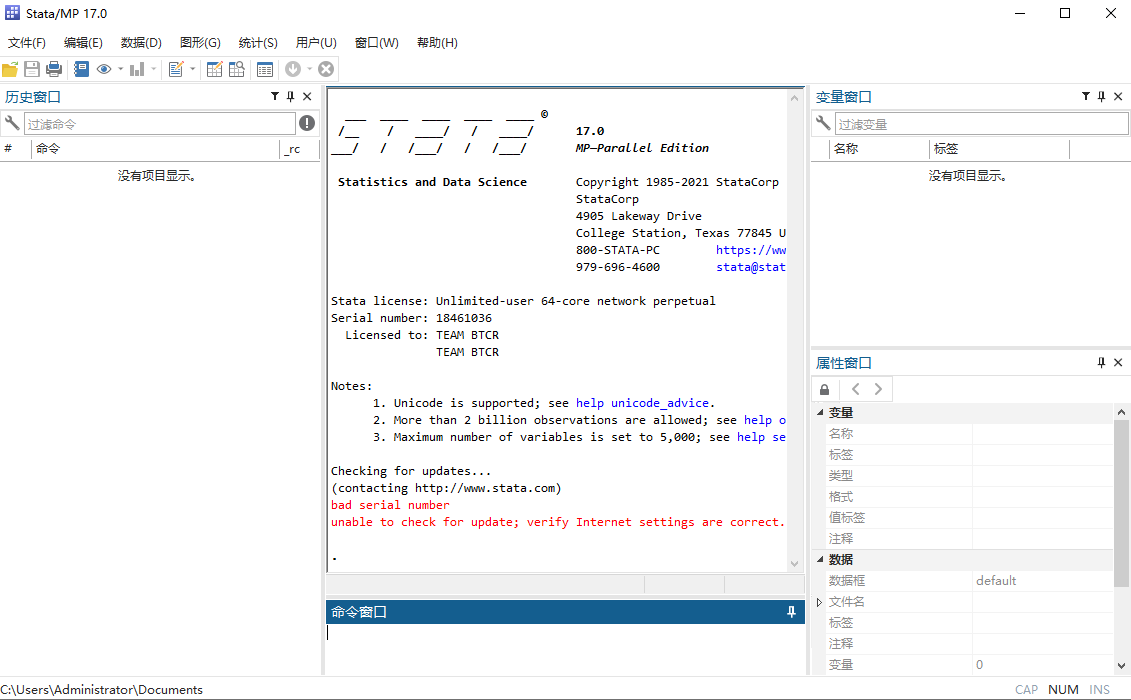
Task: Click the next variable arrow in 属性窗口
Action: tap(878, 389)
